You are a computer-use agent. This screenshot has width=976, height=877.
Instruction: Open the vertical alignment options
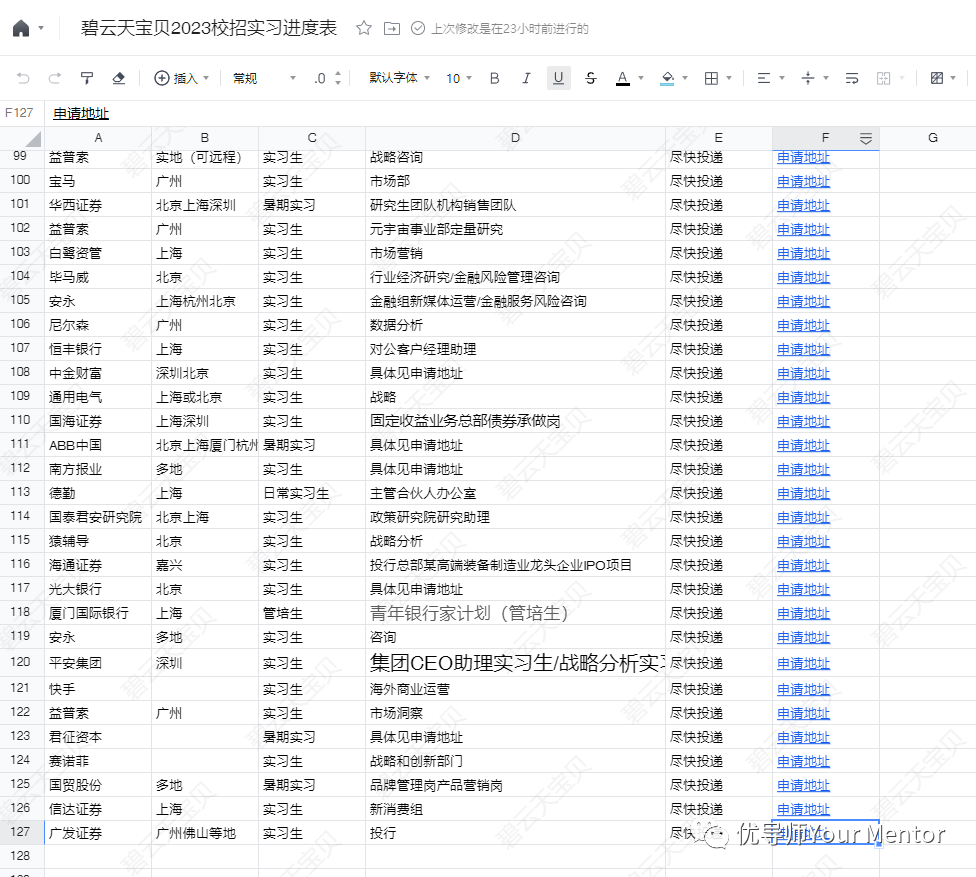pos(808,78)
